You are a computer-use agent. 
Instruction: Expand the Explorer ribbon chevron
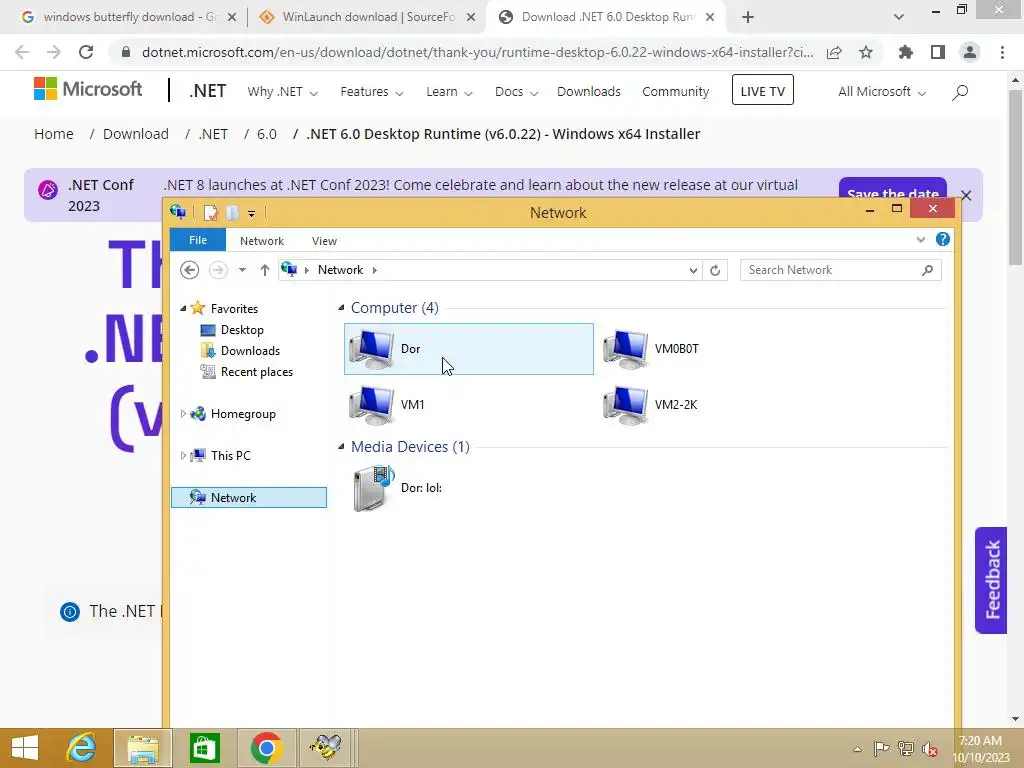point(921,240)
